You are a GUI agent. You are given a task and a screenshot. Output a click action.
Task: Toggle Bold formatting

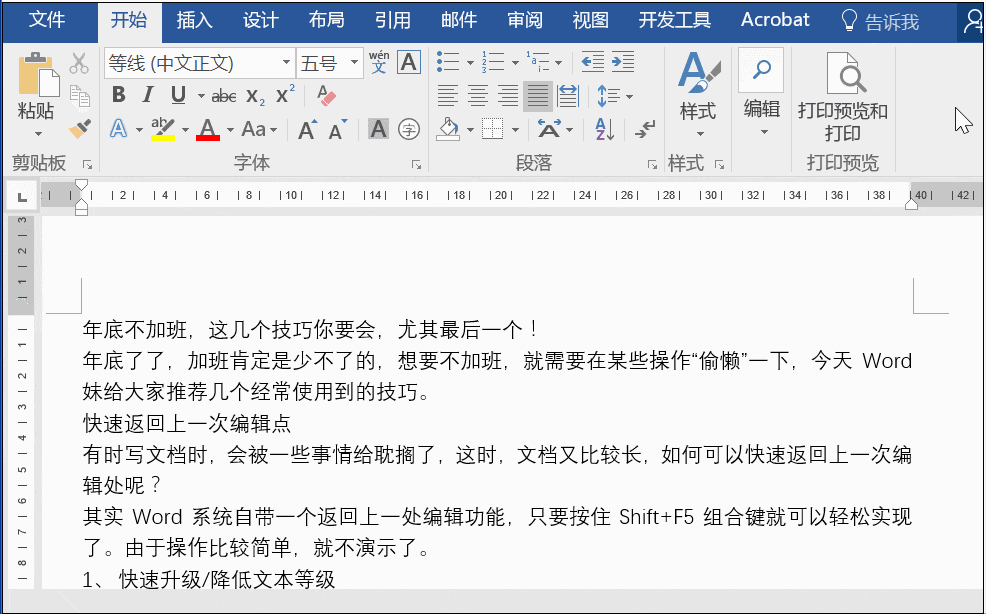coord(118,96)
